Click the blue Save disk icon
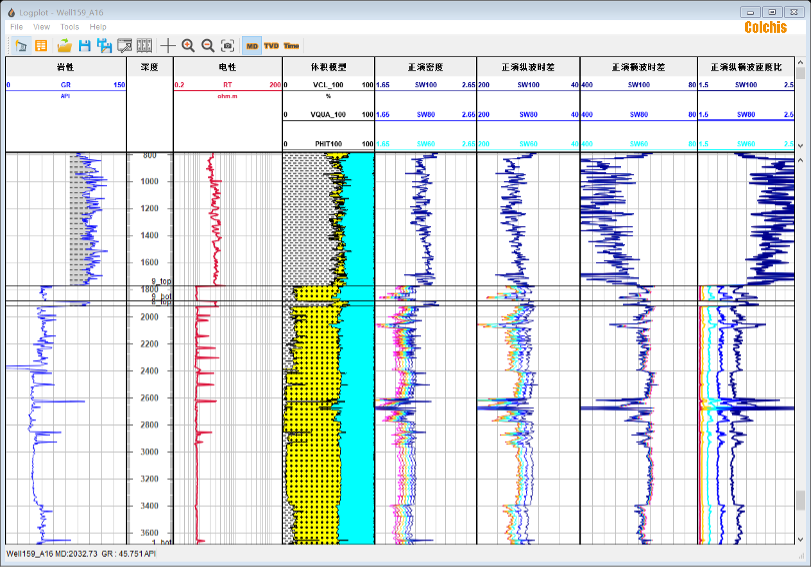Screen dimensions: 812x568 click(84, 46)
